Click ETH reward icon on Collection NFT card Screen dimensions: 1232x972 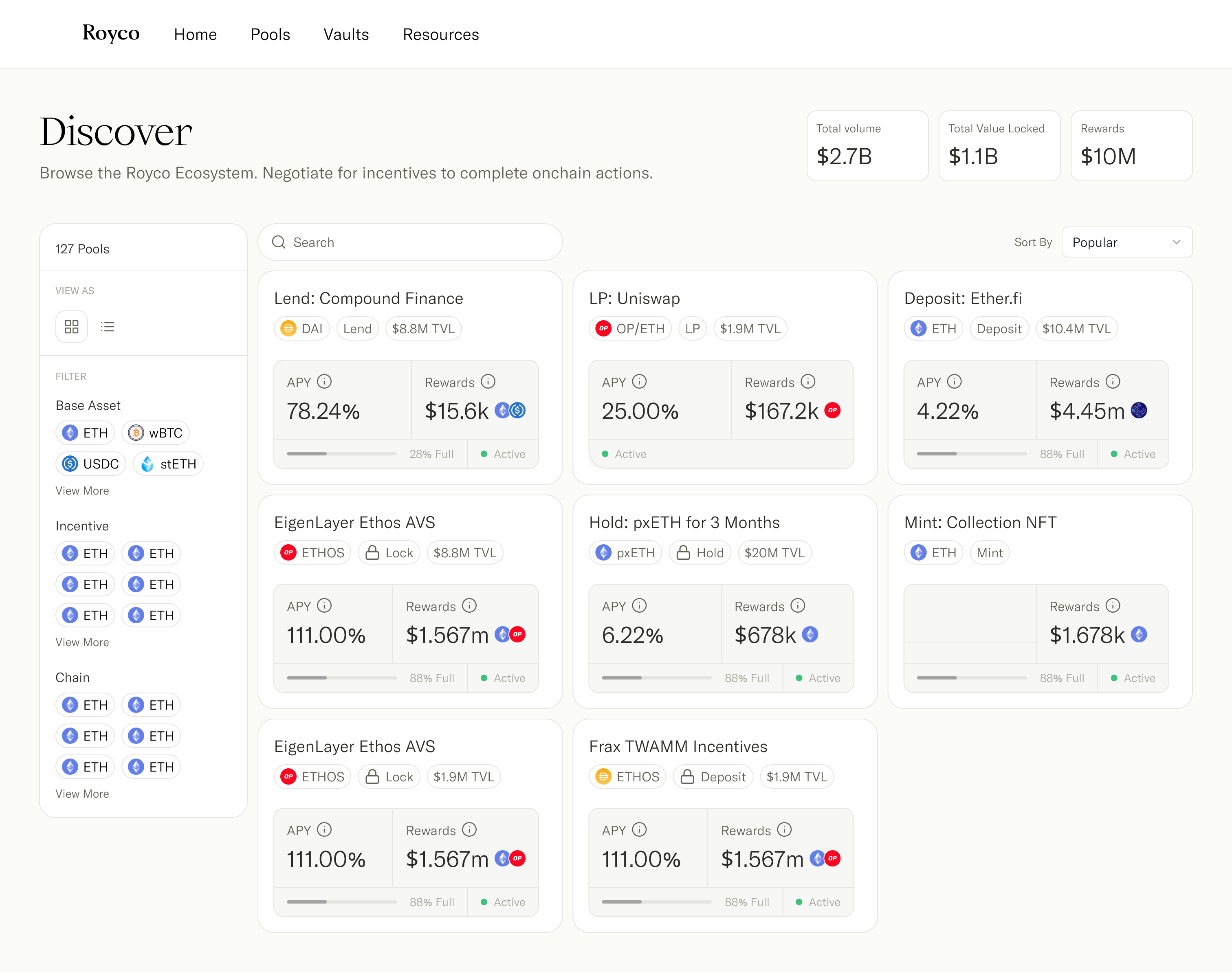point(1139,635)
